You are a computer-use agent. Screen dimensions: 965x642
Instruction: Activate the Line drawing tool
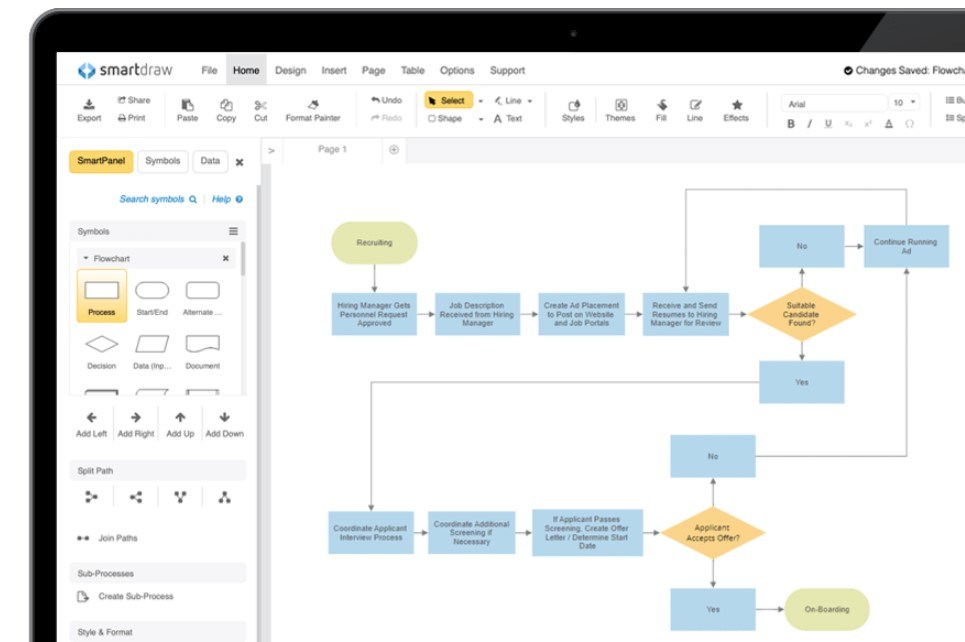pyautogui.click(x=508, y=100)
